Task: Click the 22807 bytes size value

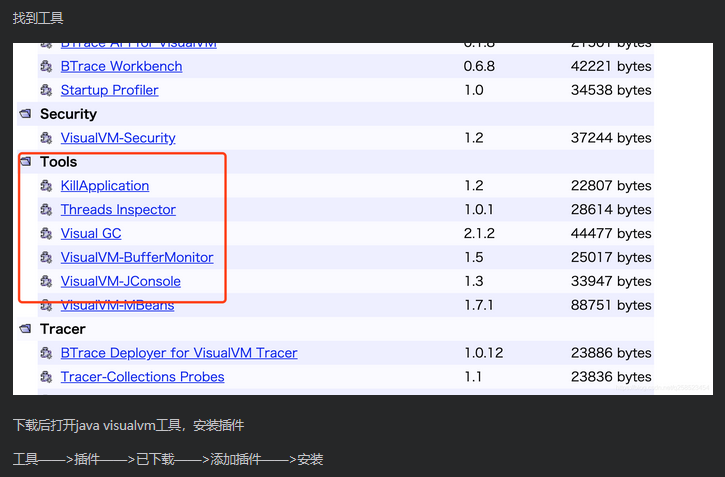Action: tap(611, 186)
